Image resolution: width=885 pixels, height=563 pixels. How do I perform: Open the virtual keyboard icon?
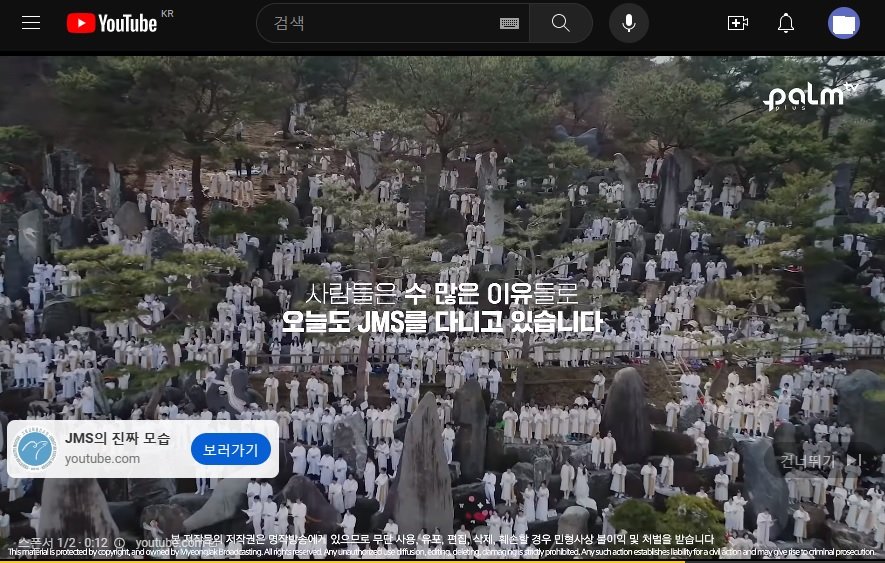[x=509, y=23]
